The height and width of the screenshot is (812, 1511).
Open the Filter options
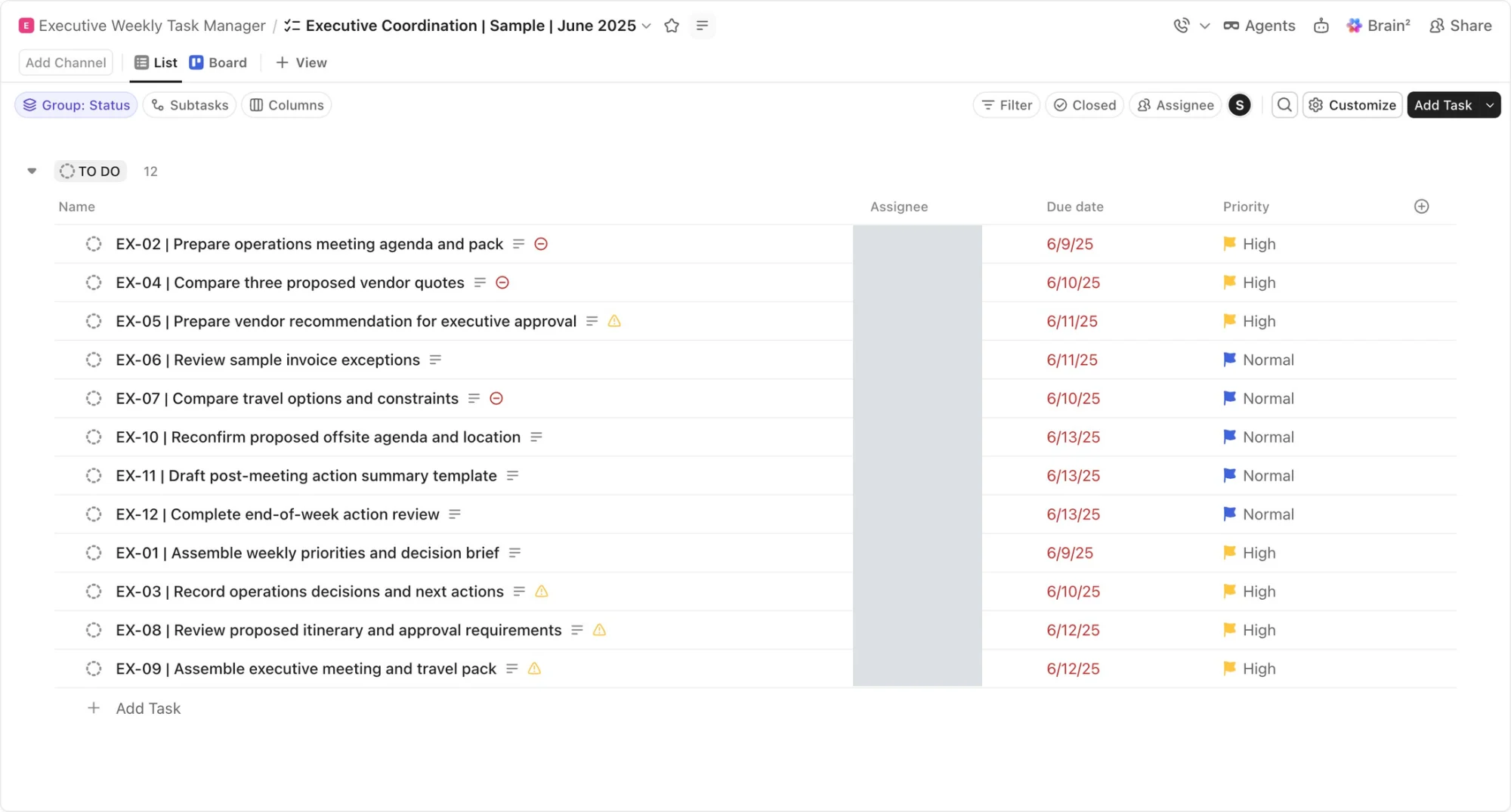[1006, 105]
